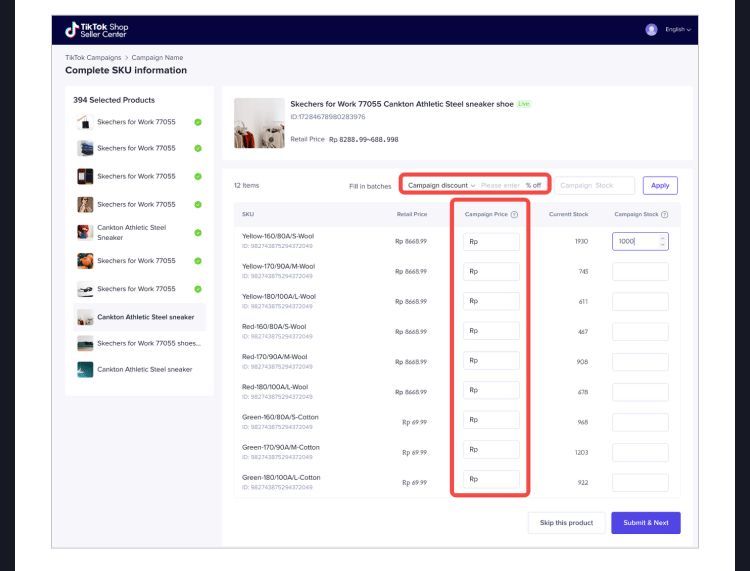Click the Submit & Next button
Screen dimensions: 750x571
[646, 523]
